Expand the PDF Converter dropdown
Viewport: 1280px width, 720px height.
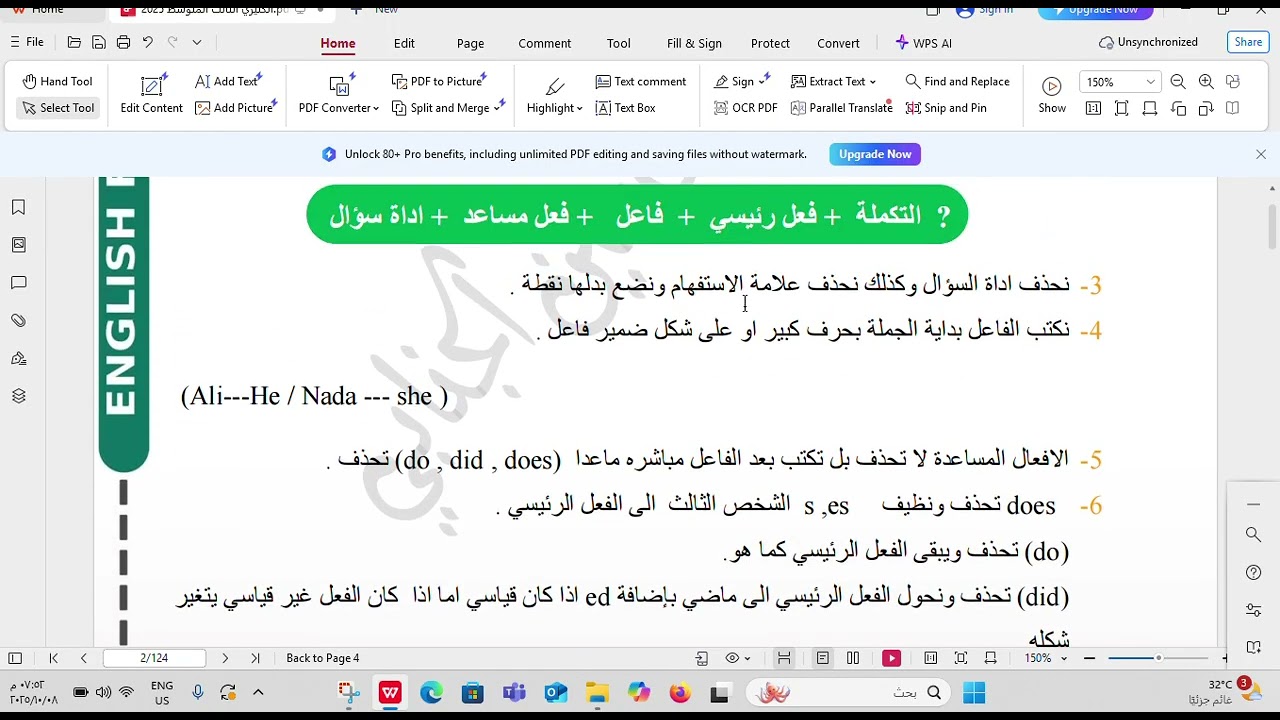click(x=376, y=108)
